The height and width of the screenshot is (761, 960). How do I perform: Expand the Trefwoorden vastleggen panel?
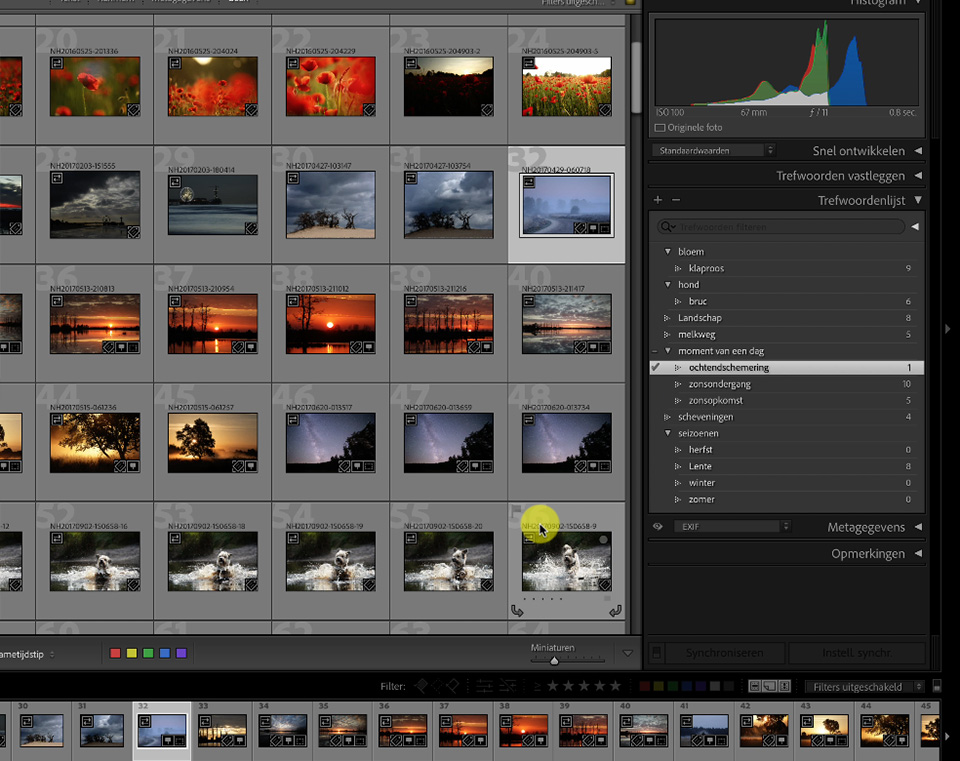click(x=918, y=176)
